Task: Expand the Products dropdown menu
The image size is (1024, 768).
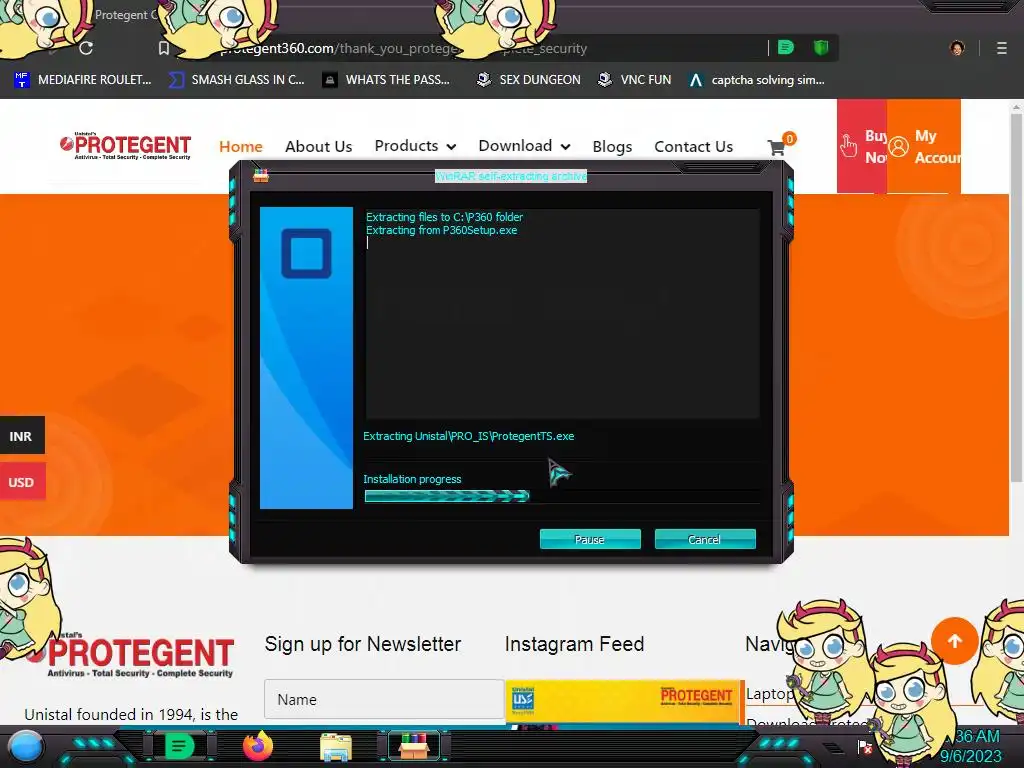Action: 415,146
